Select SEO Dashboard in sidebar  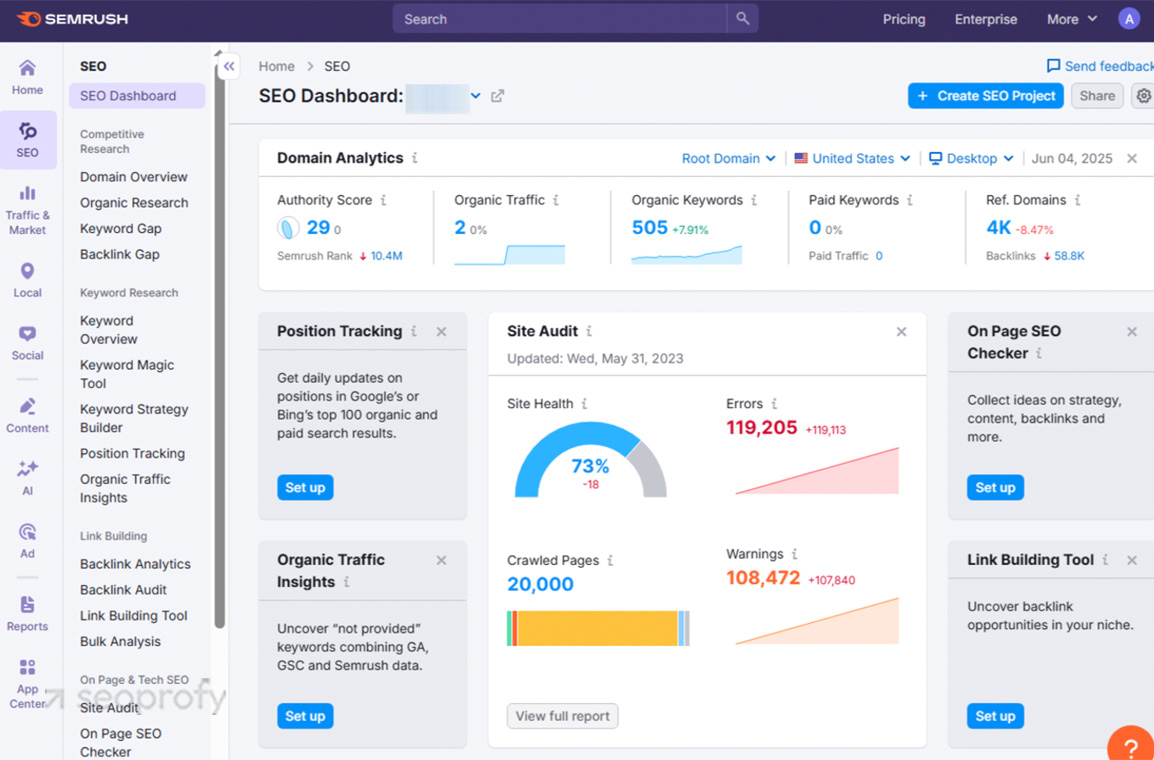(137, 96)
